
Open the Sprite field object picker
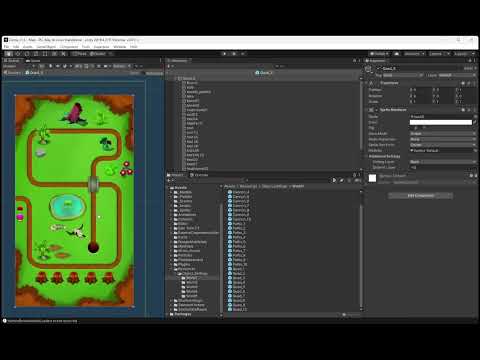[475, 117]
